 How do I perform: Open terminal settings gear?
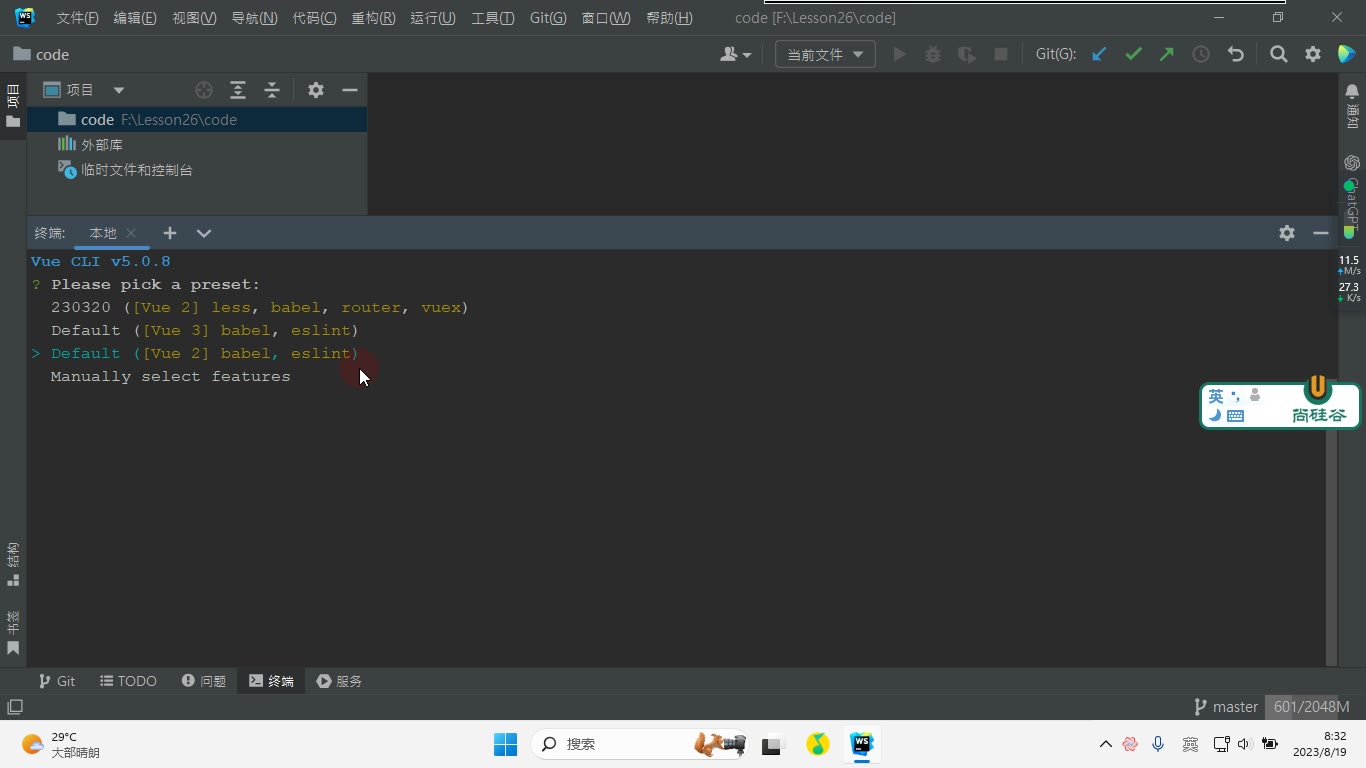(1287, 233)
